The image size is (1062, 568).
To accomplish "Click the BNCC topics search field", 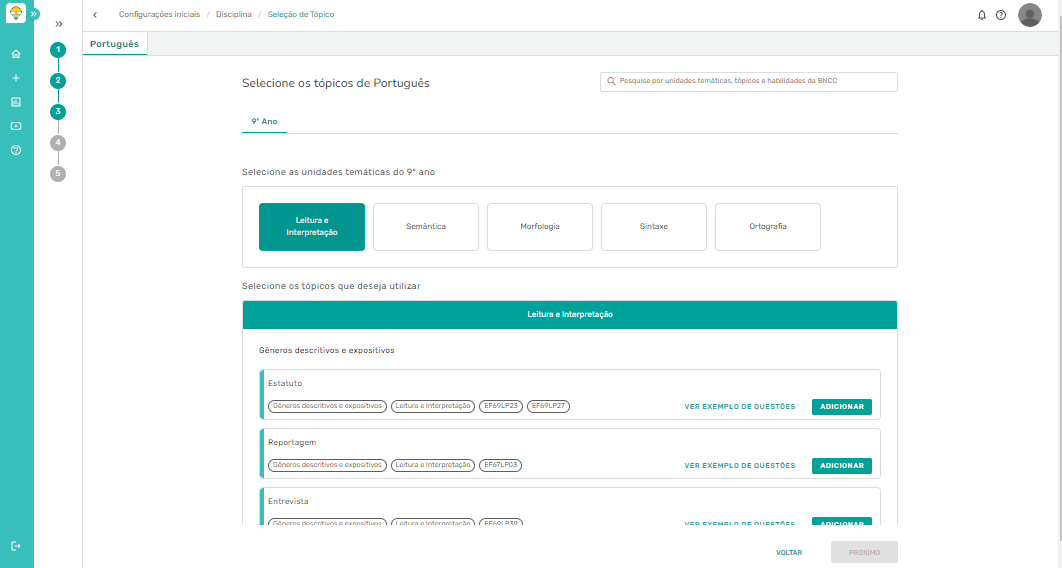I will pos(749,82).
